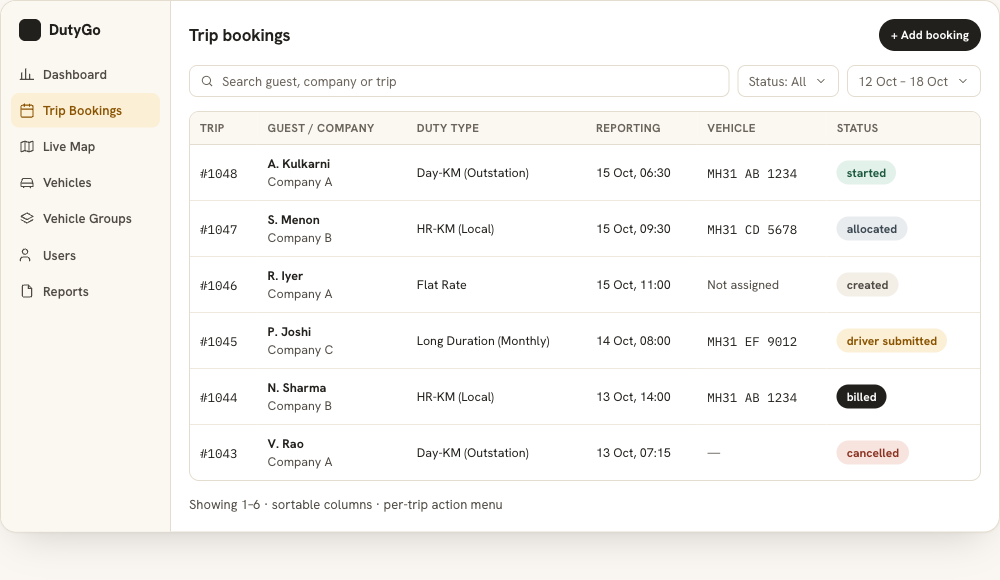
Task: Click trip number #1043
Action: click(219, 454)
